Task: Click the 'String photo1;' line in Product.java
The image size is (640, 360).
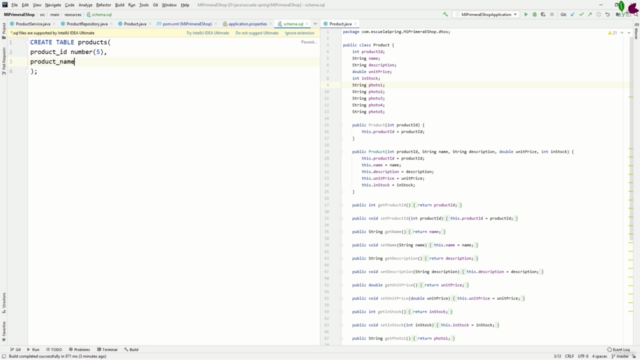Action: coord(368,85)
